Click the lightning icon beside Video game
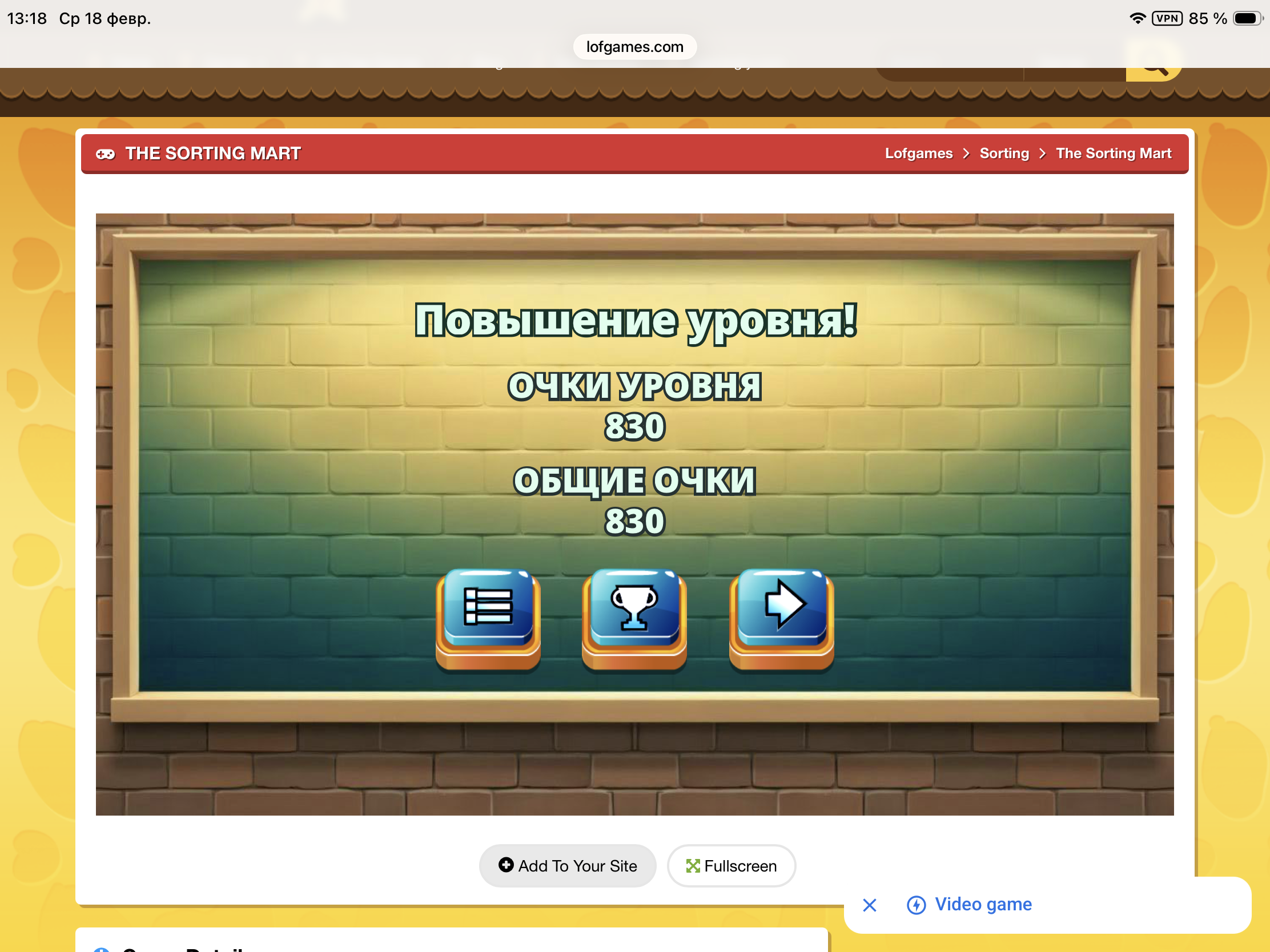This screenshot has width=1270, height=952. pos(916,905)
